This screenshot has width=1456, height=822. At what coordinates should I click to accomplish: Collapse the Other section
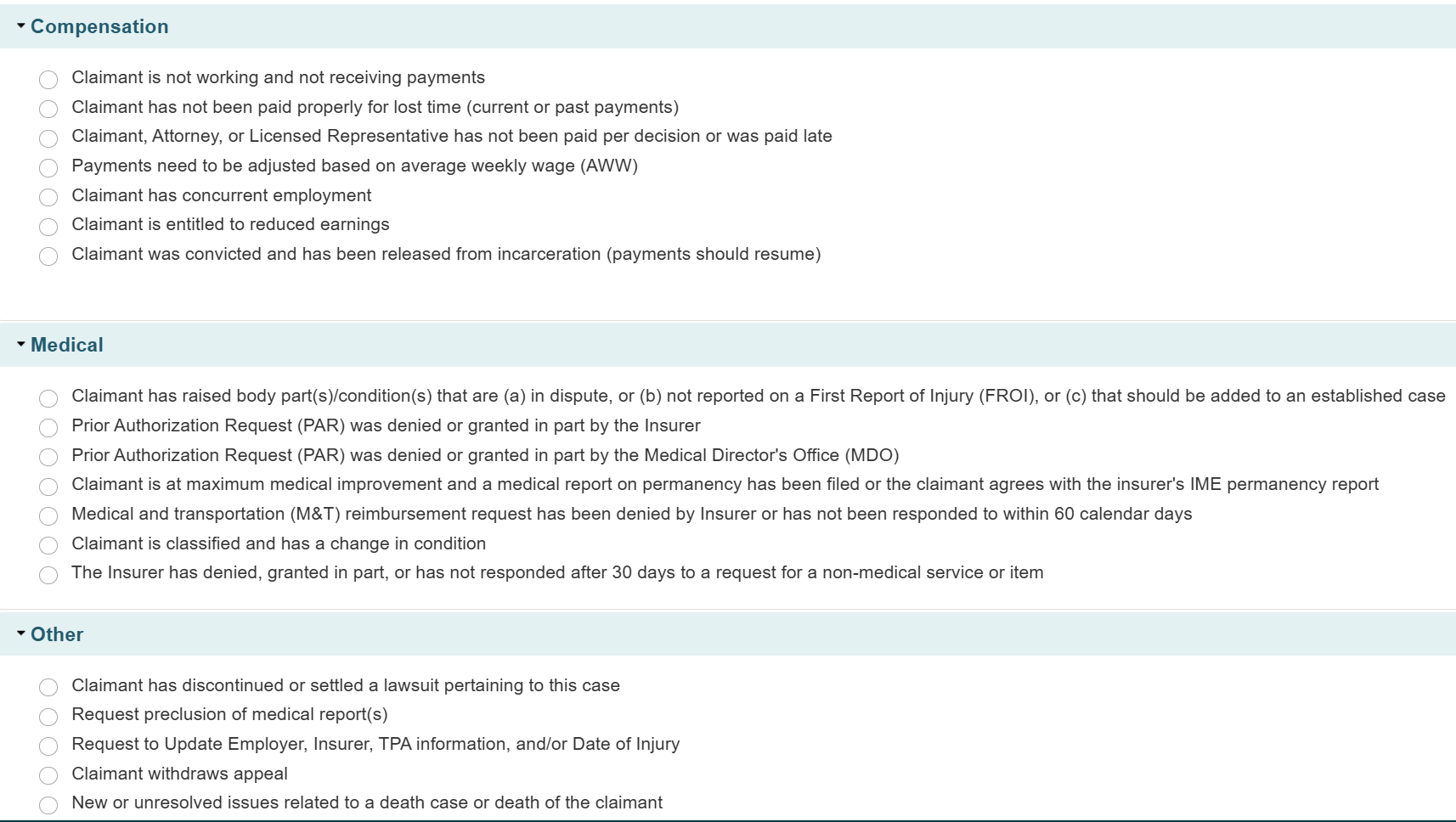(x=21, y=634)
